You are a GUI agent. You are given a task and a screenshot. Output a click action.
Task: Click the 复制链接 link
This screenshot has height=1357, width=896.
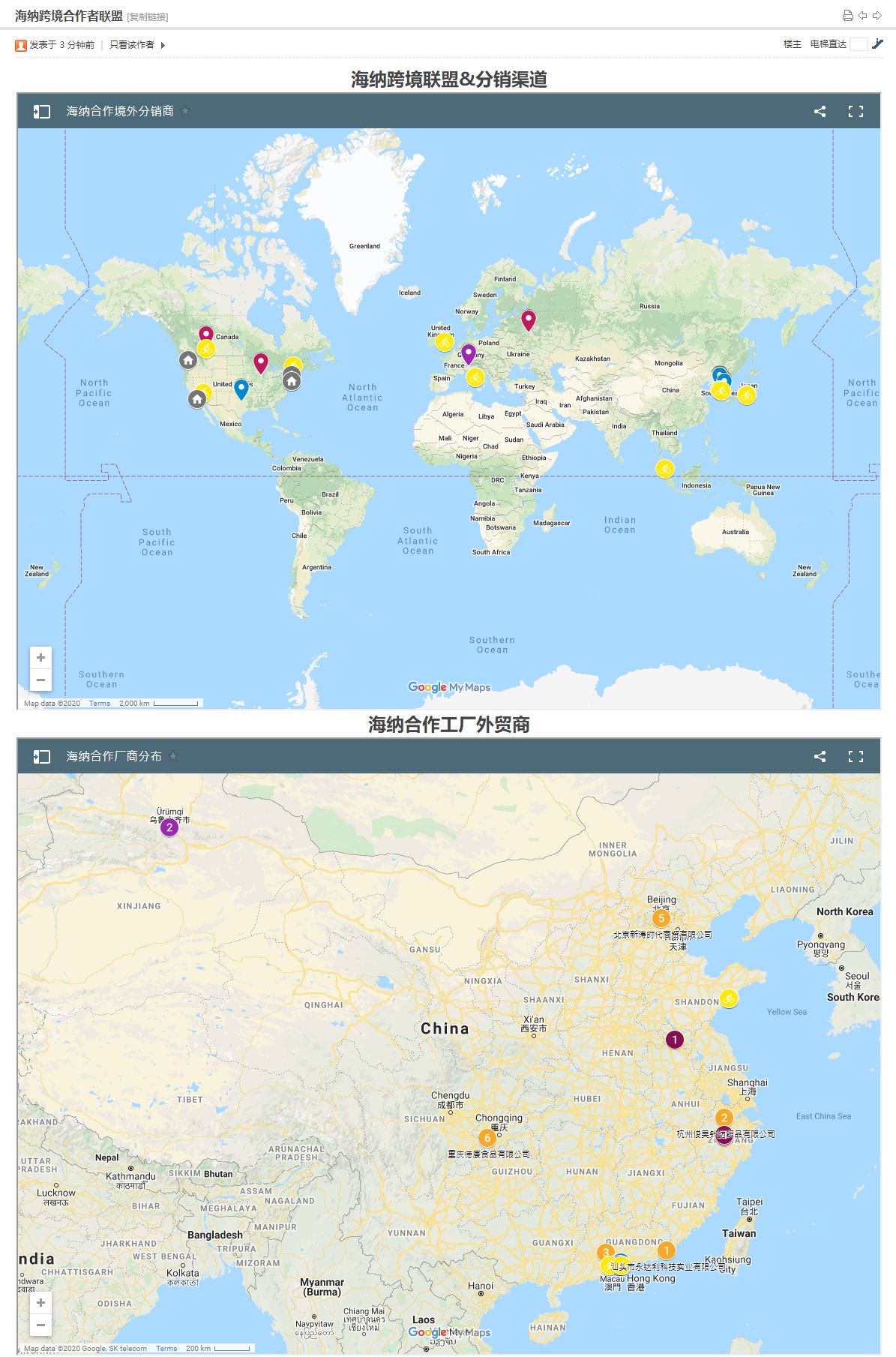[148, 17]
